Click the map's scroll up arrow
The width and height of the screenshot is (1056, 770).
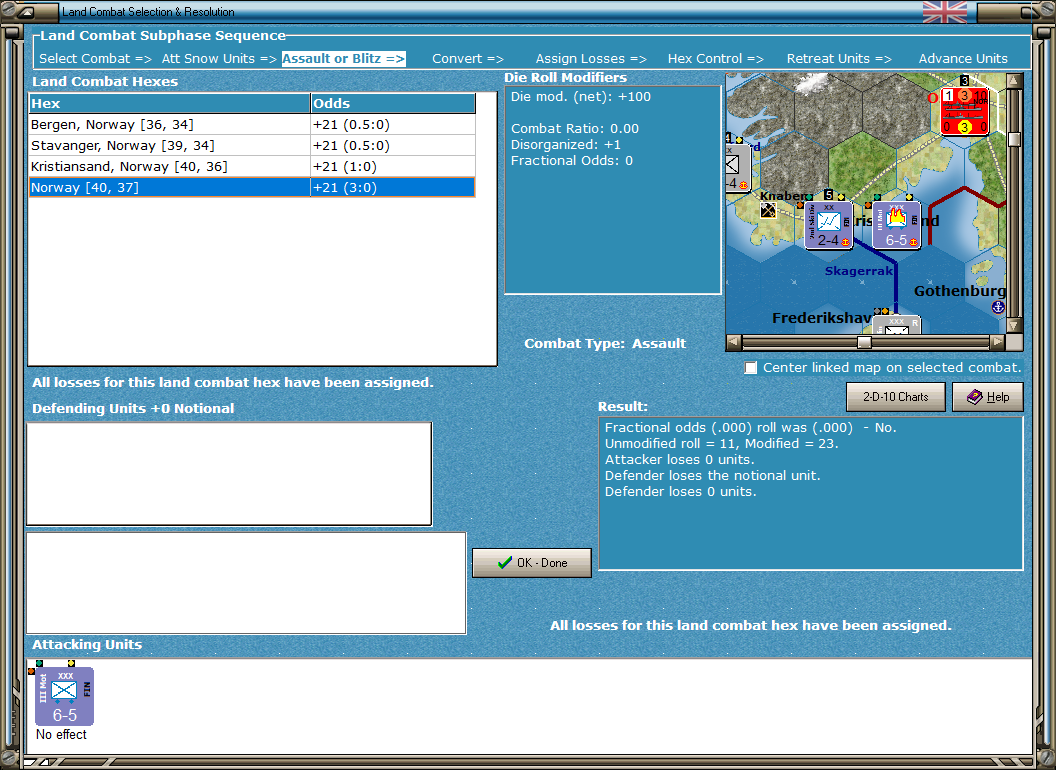pos(1014,81)
